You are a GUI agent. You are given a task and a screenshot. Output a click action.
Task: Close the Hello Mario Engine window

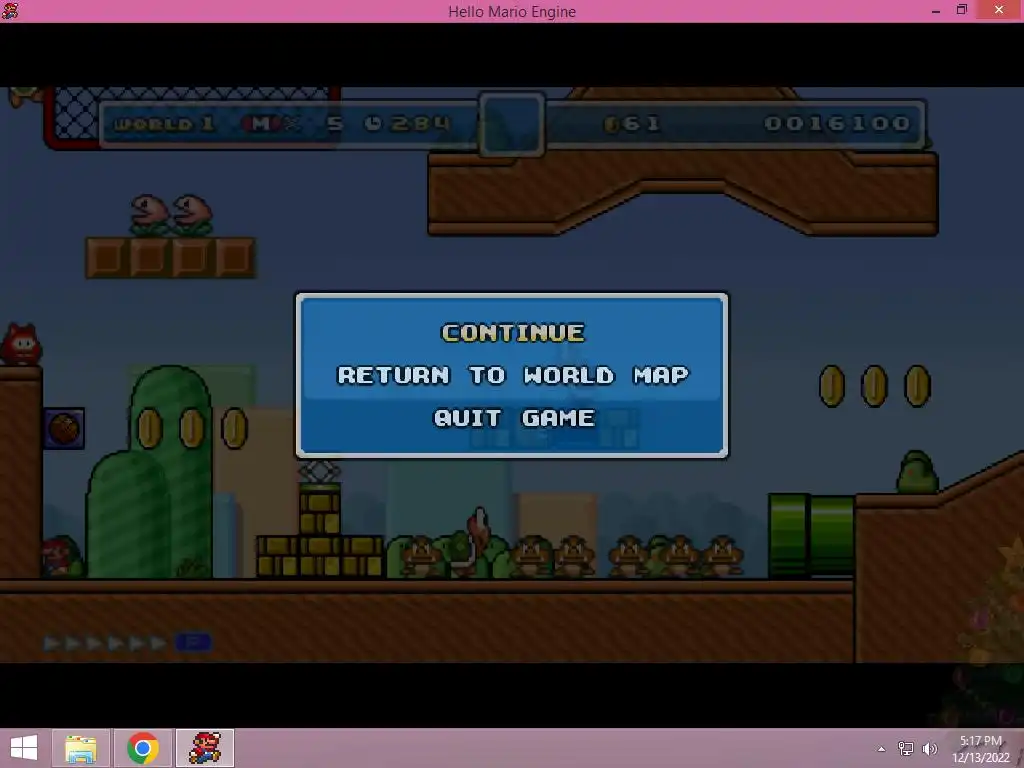(x=999, y=10)
